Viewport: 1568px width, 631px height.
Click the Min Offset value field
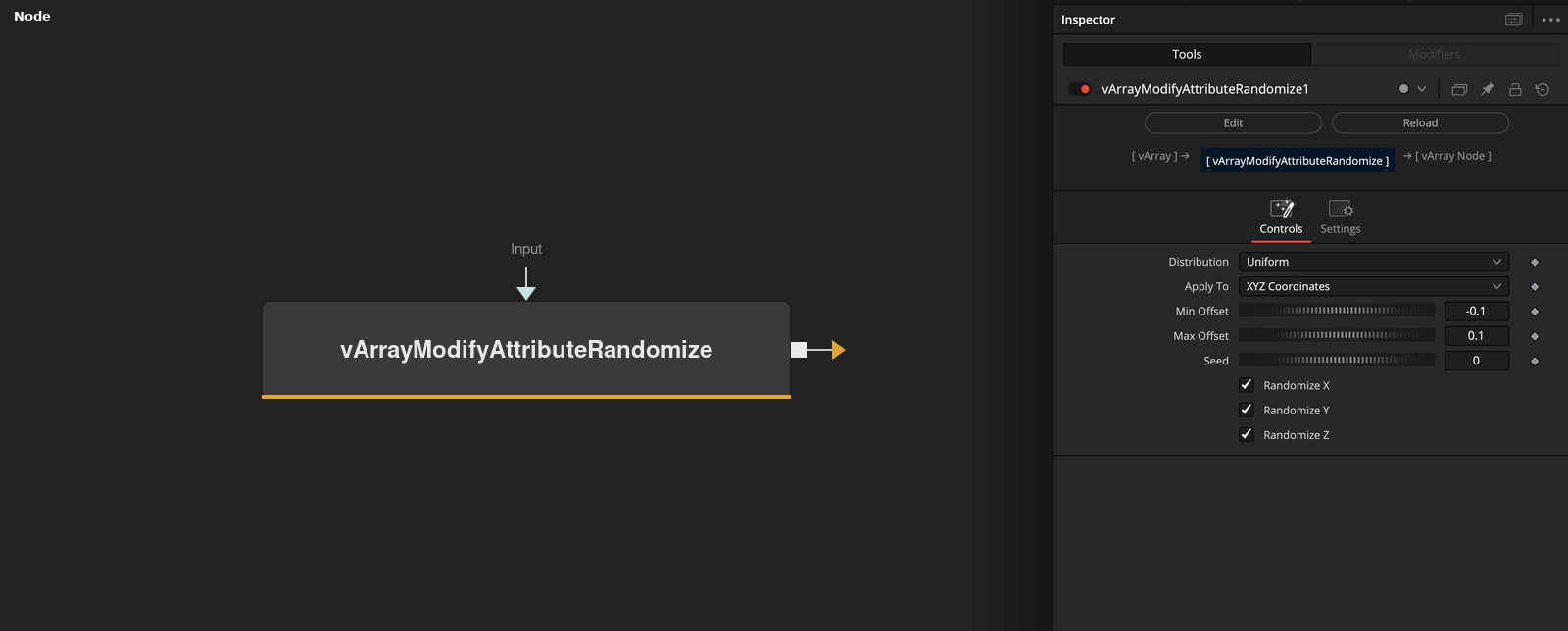coord(1477,311)
